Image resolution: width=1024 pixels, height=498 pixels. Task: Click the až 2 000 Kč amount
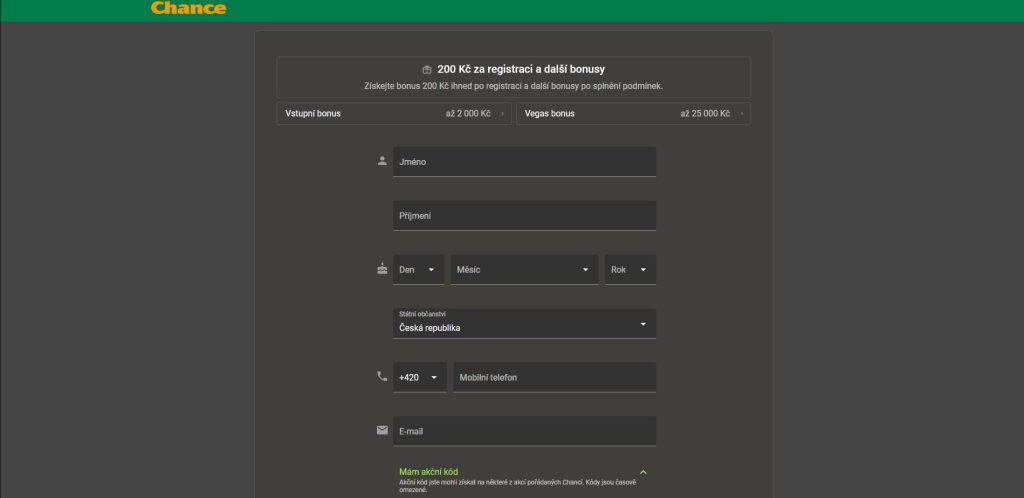point(468,114)
